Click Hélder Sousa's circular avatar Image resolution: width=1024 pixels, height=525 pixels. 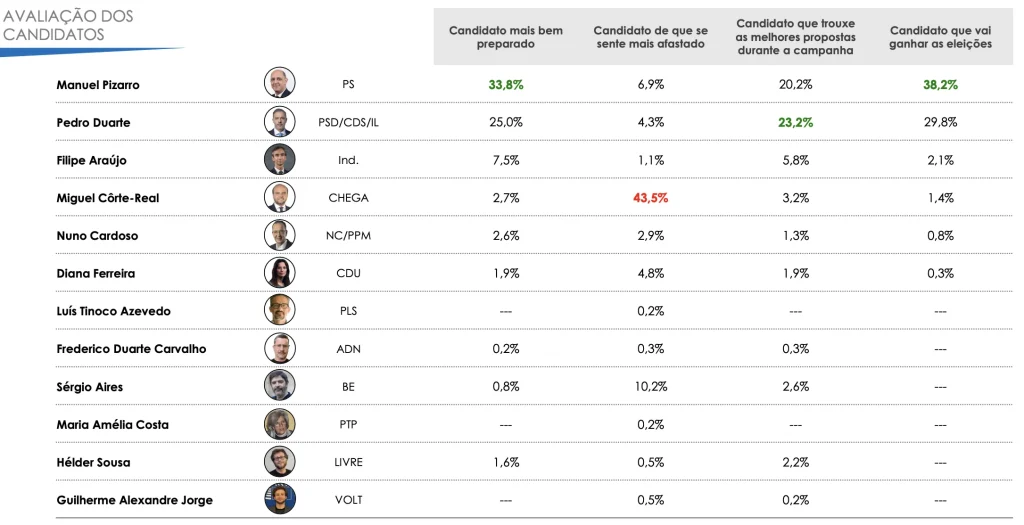click(x=280, y=462)
